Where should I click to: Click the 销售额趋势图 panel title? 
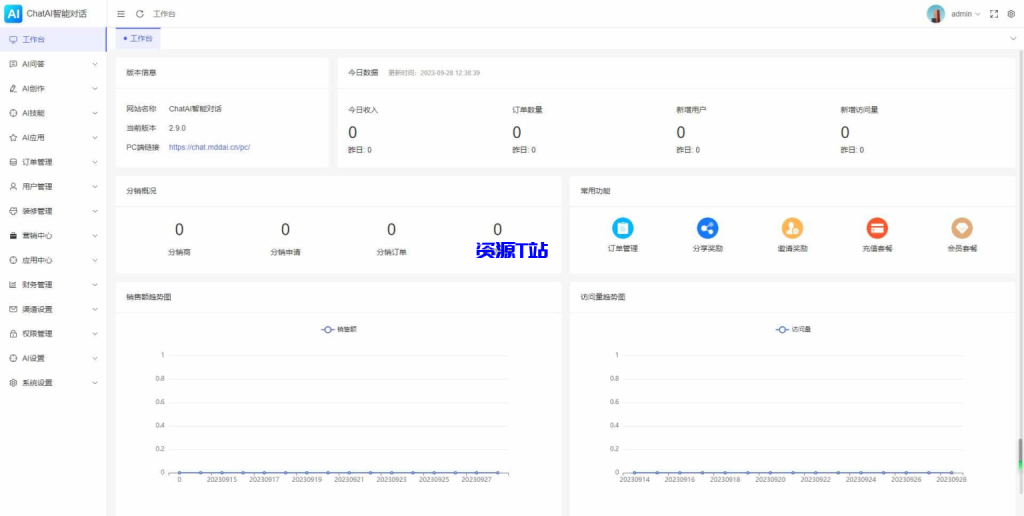[x=149, y=297]
